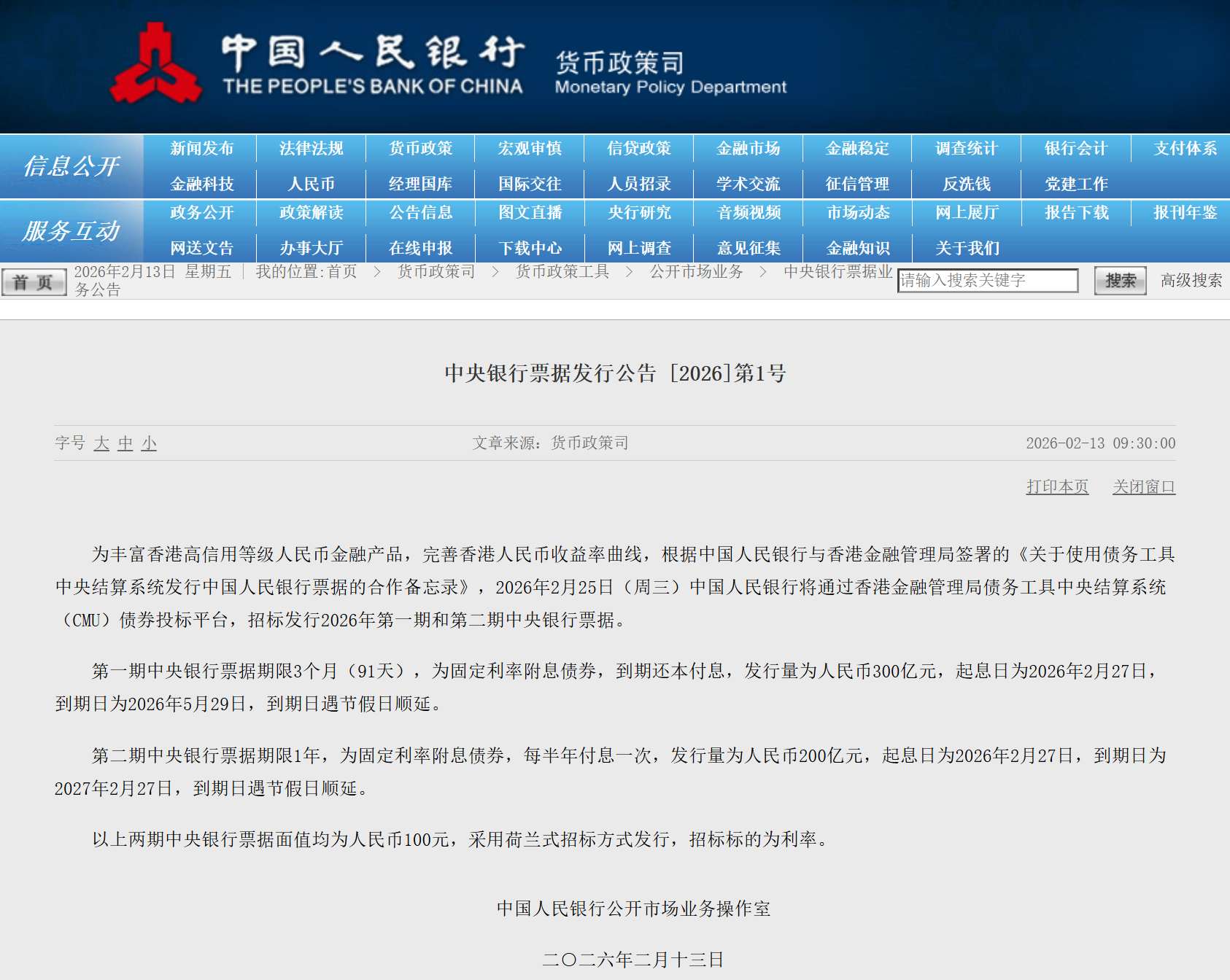Open 高级搜索 advanced search link
The image size is (1230, 980).
(x=1191, y=281)
